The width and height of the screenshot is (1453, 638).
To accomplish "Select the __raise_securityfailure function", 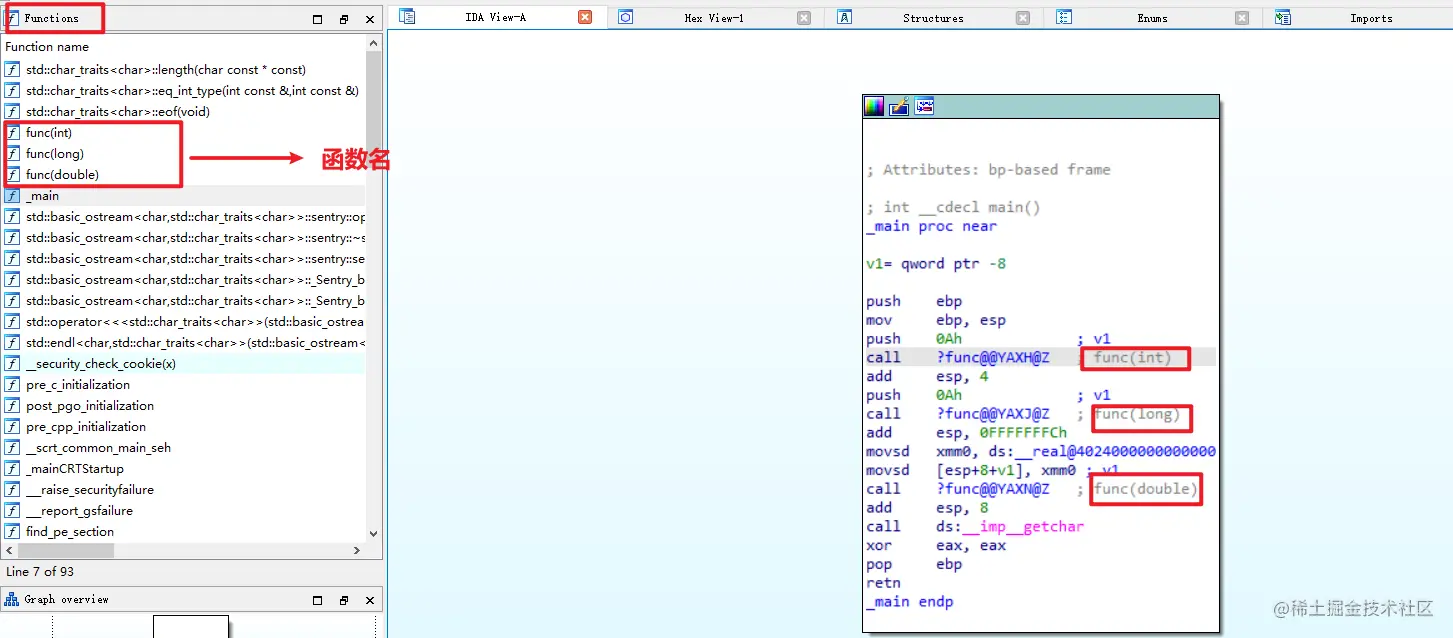I will pos(184,490).
